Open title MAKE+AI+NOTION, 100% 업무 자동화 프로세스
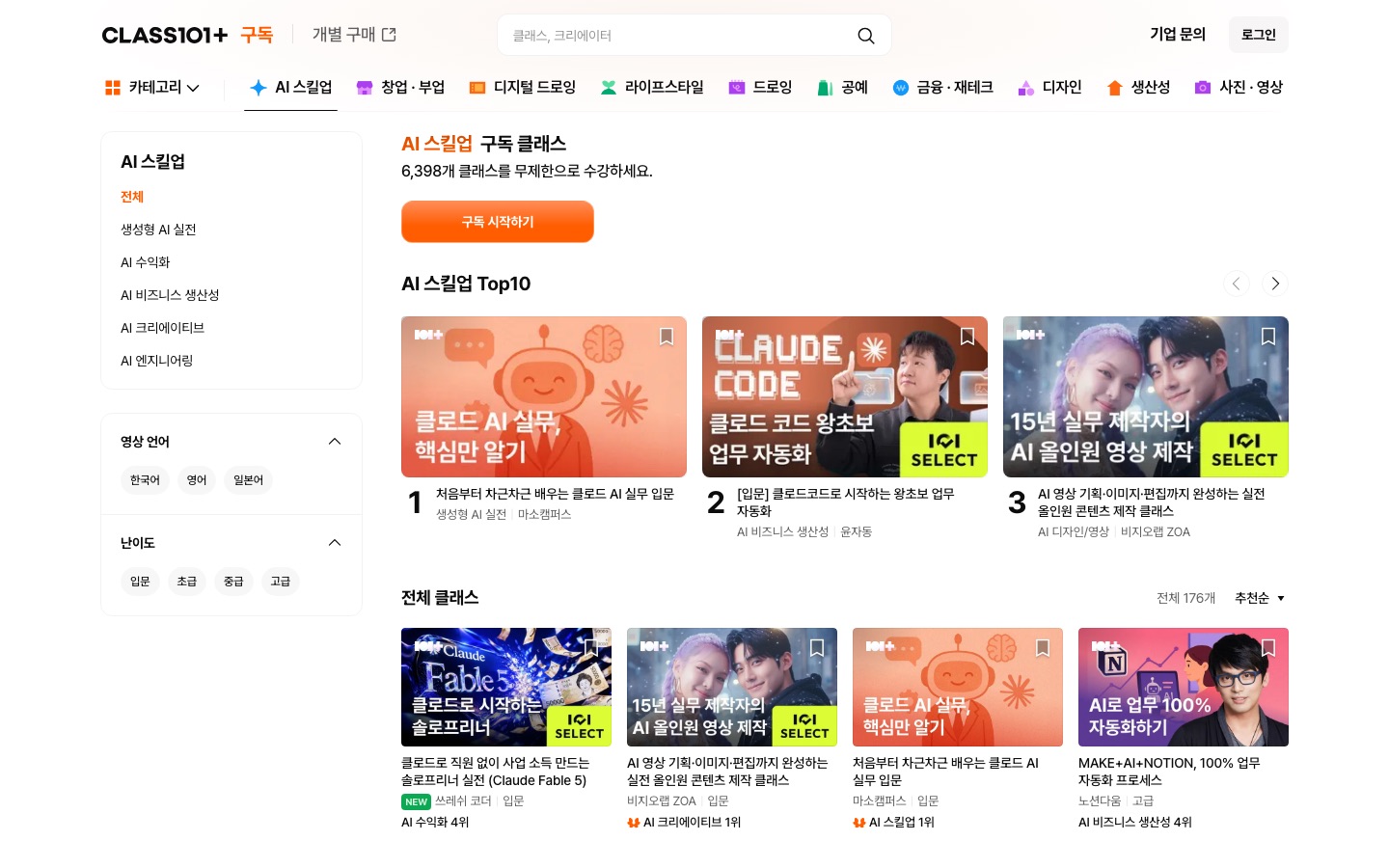 (1169, 772)
